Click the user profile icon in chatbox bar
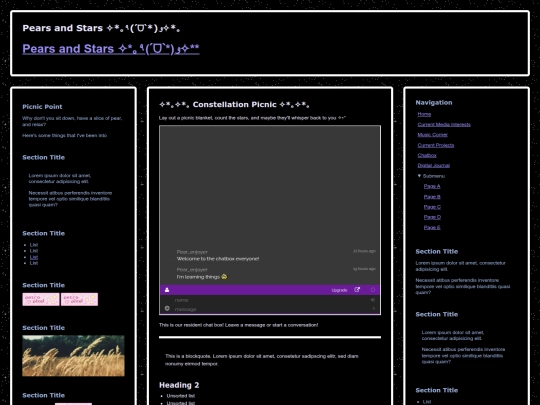This screenshot has height=405, width=540. point(167,290)
